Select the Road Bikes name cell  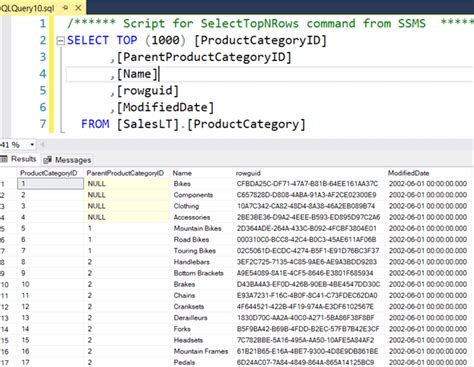point(191,239)
